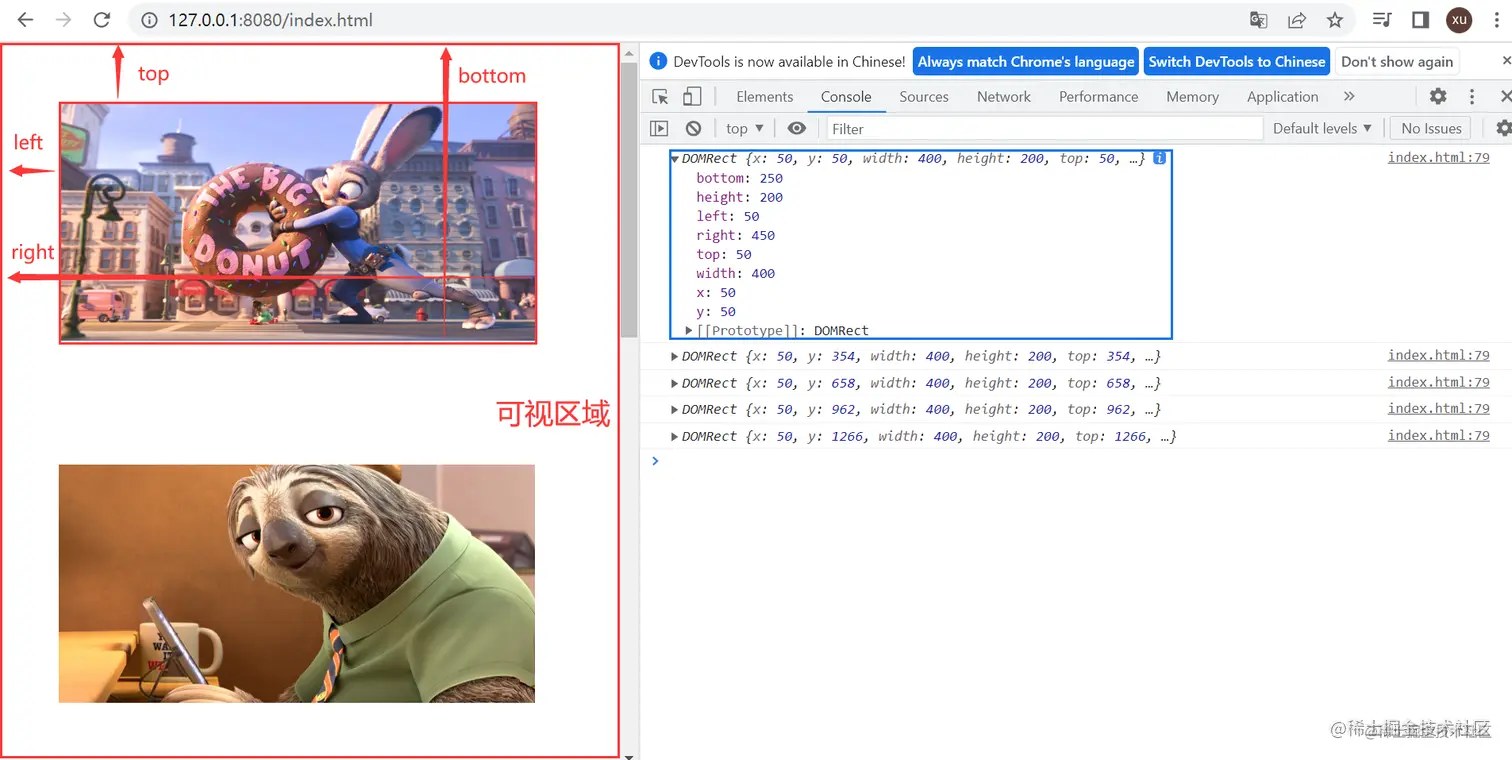
Task: Open JavaScript context top dropdown
Action: [745, 128]
